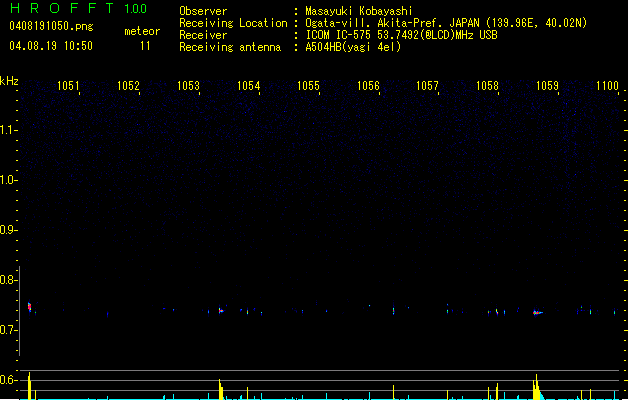Screen dimensions: 629x400
Task: Click the yellow power spike just after 1053
Action: 221,389
